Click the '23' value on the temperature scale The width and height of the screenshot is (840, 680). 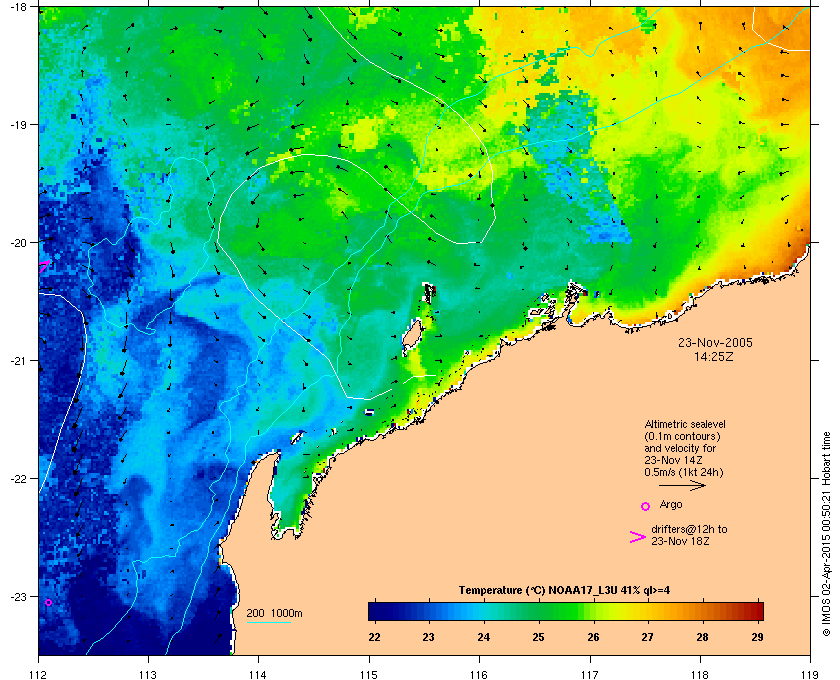point(429,637)
